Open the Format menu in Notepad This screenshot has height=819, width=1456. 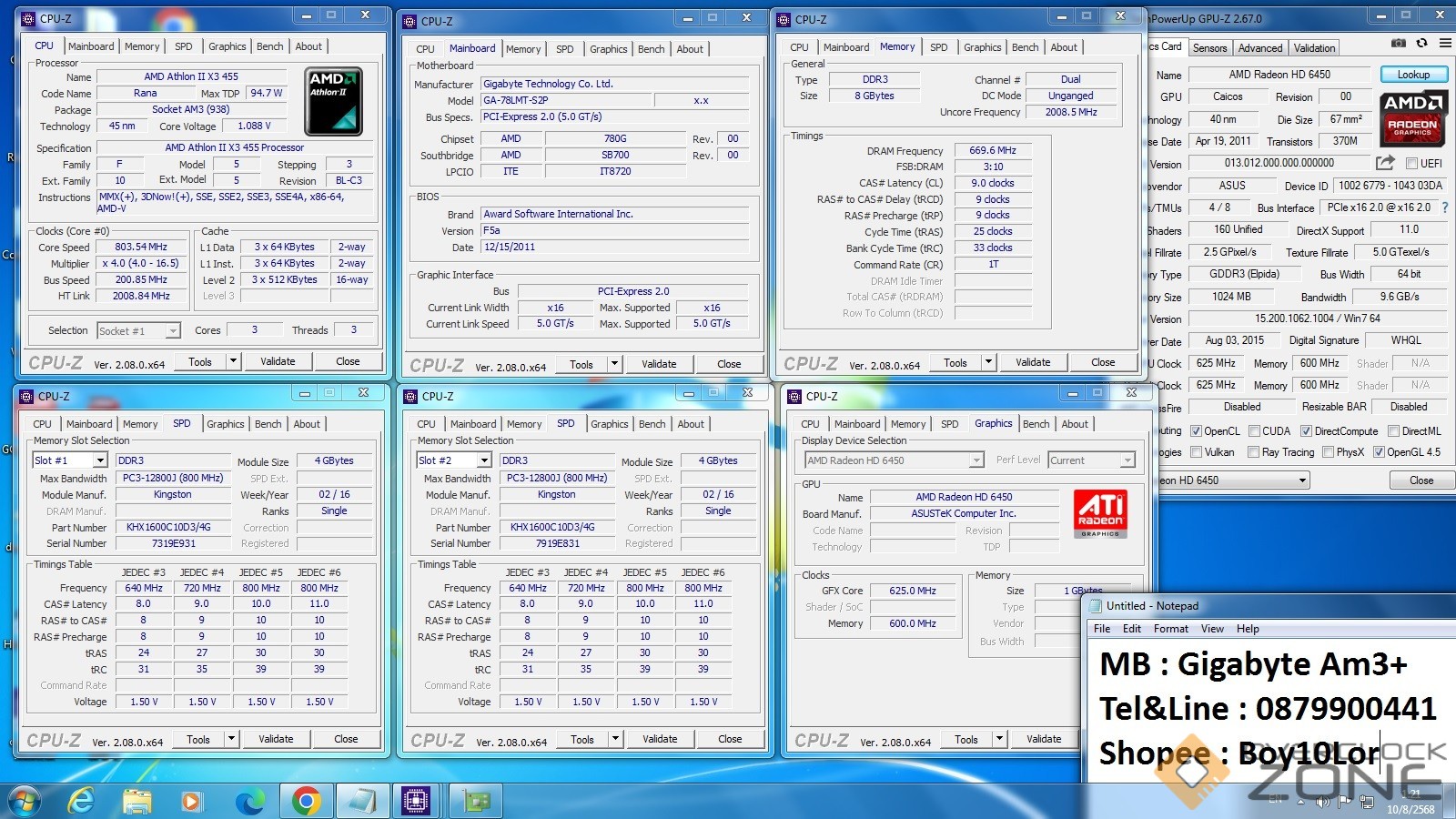pos(1170,629)
